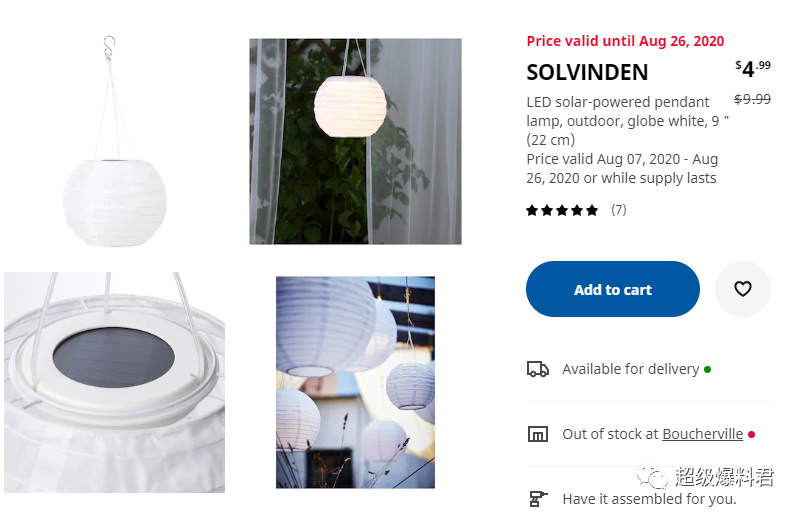Screen dimensions: 800x512
Task: Open the Boucherville store link
Action: [702, 434]
